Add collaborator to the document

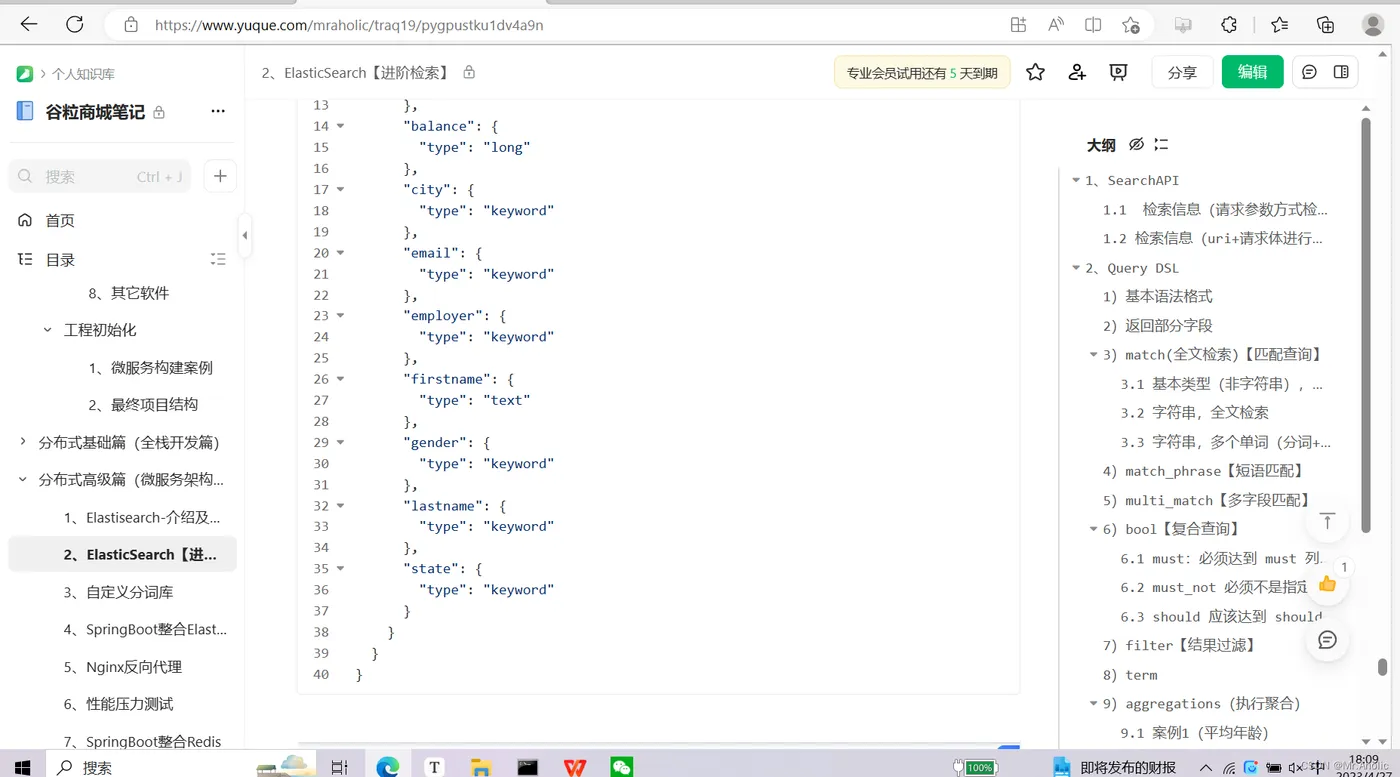coord(1077,72)
